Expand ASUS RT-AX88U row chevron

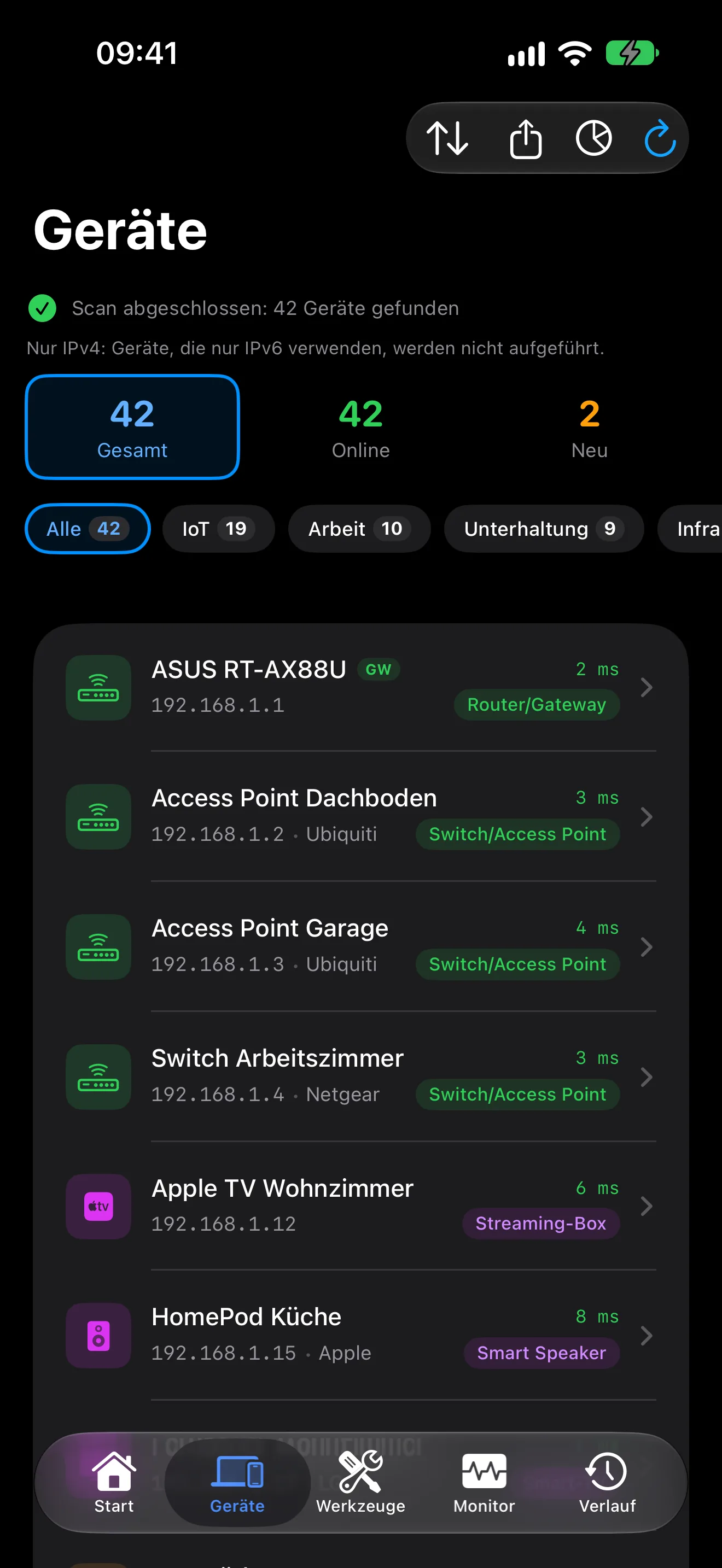pyautogui.click(x=647, y=687)
